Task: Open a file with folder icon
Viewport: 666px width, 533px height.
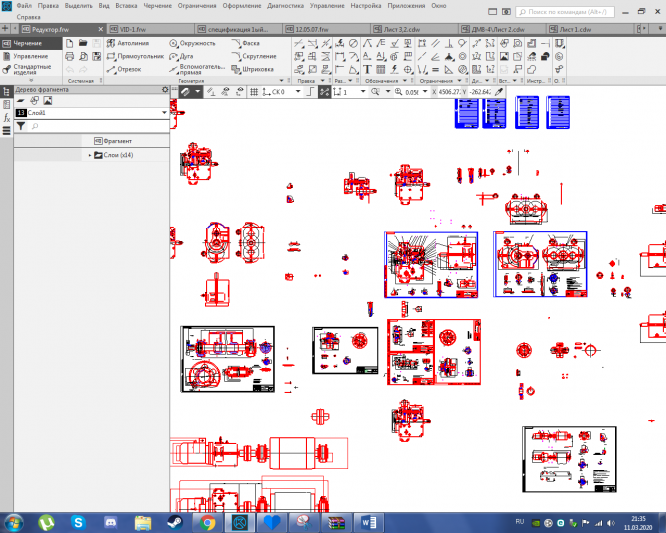Action: [83, 43]
